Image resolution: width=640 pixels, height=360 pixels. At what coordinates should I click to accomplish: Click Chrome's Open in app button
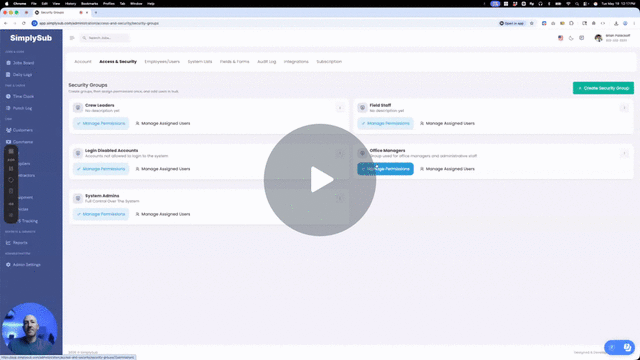(x=511, y=23)
